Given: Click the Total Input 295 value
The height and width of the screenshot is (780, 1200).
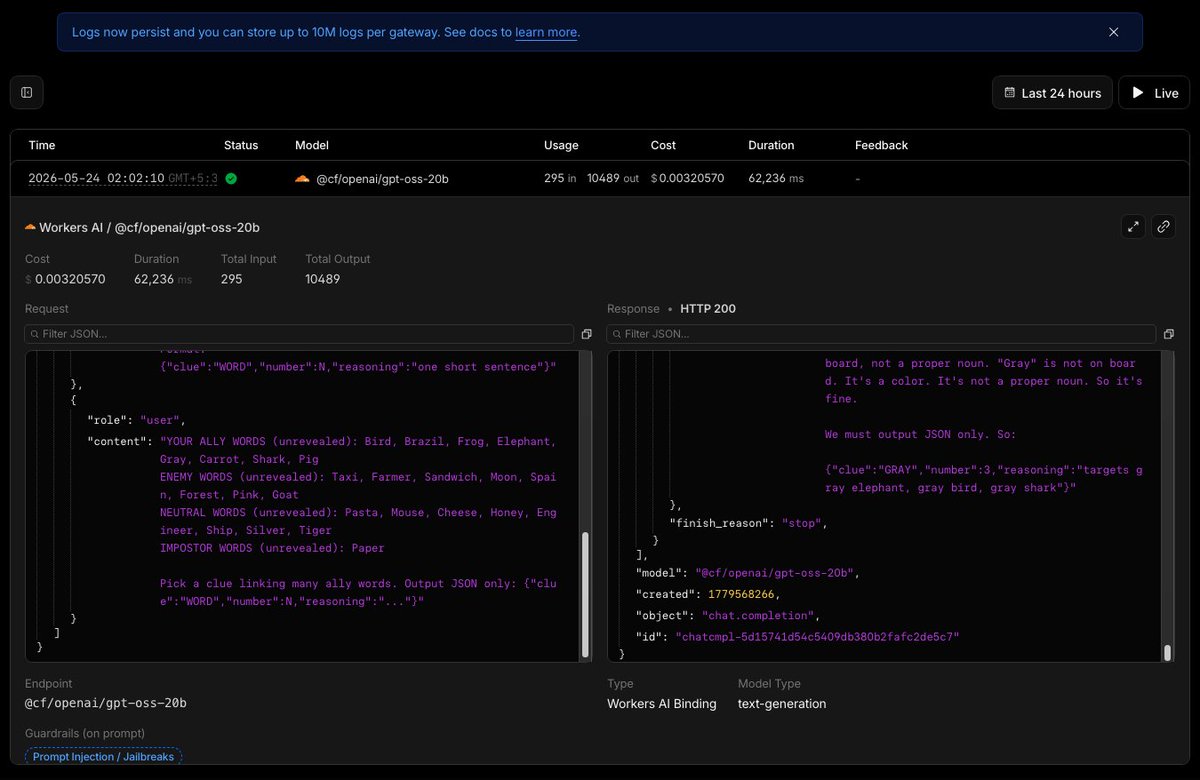Looking at the screenshot, I should pos(232,279).
